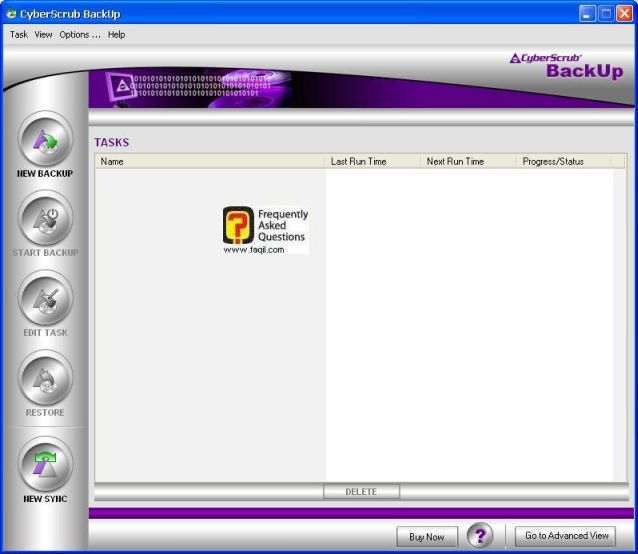Click the New Backup icon
Viewport: 638px width, 554px height.
(x=45, y=139)
